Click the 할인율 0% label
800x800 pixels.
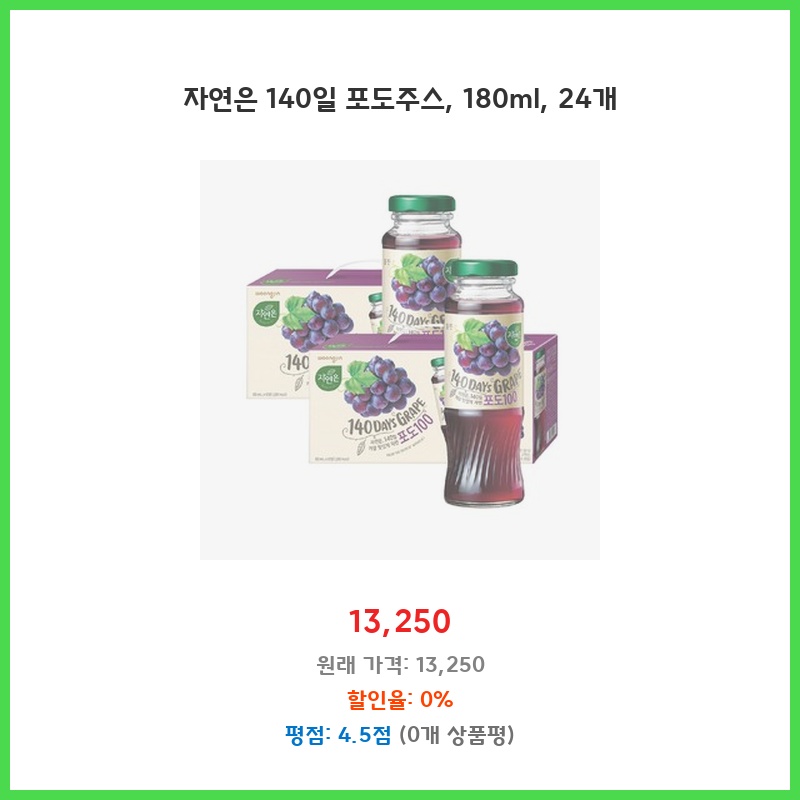pyautogui.click(x=400, y=699)
